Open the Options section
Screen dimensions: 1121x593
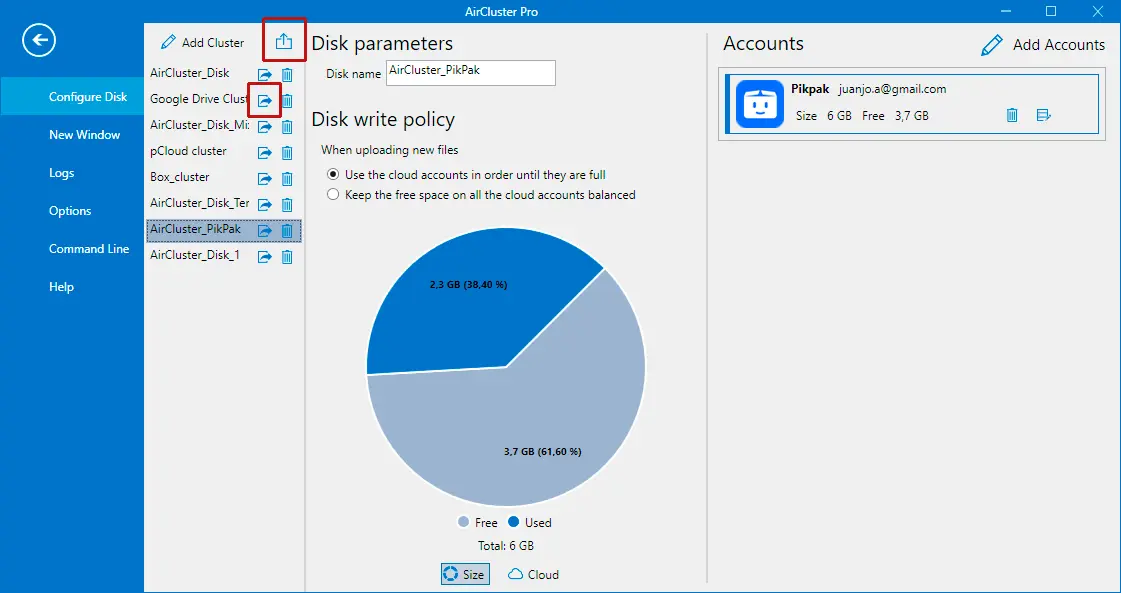click(71, 210)
